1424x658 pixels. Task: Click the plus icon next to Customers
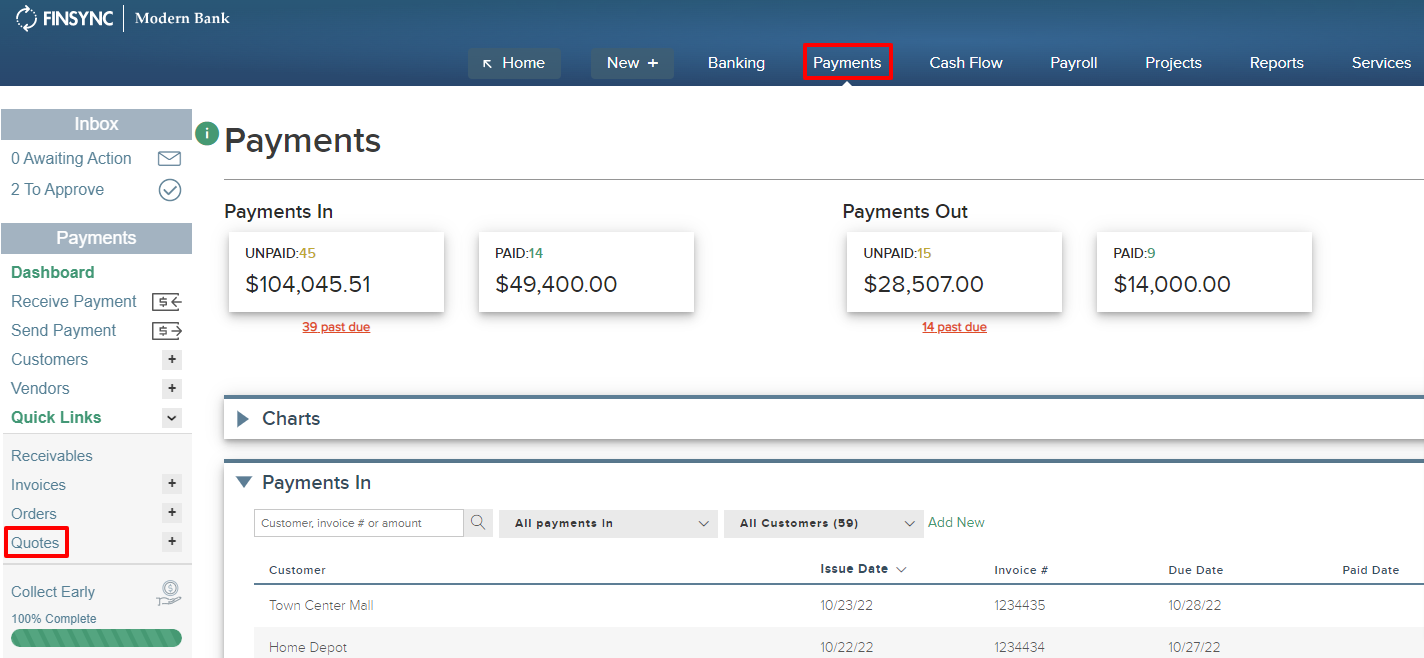click(x=172, y=360)
